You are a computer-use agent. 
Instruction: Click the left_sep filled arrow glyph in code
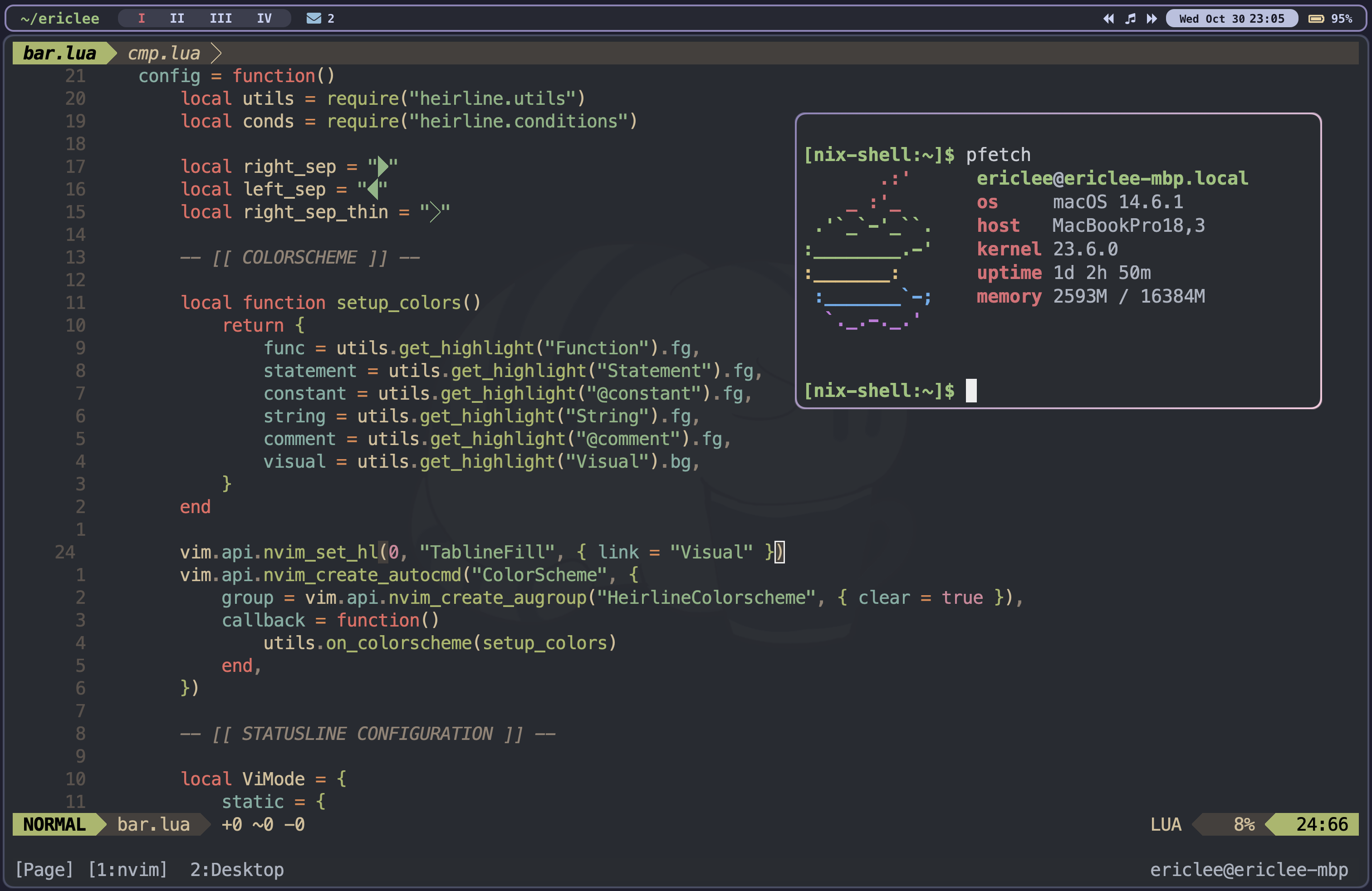372,189
